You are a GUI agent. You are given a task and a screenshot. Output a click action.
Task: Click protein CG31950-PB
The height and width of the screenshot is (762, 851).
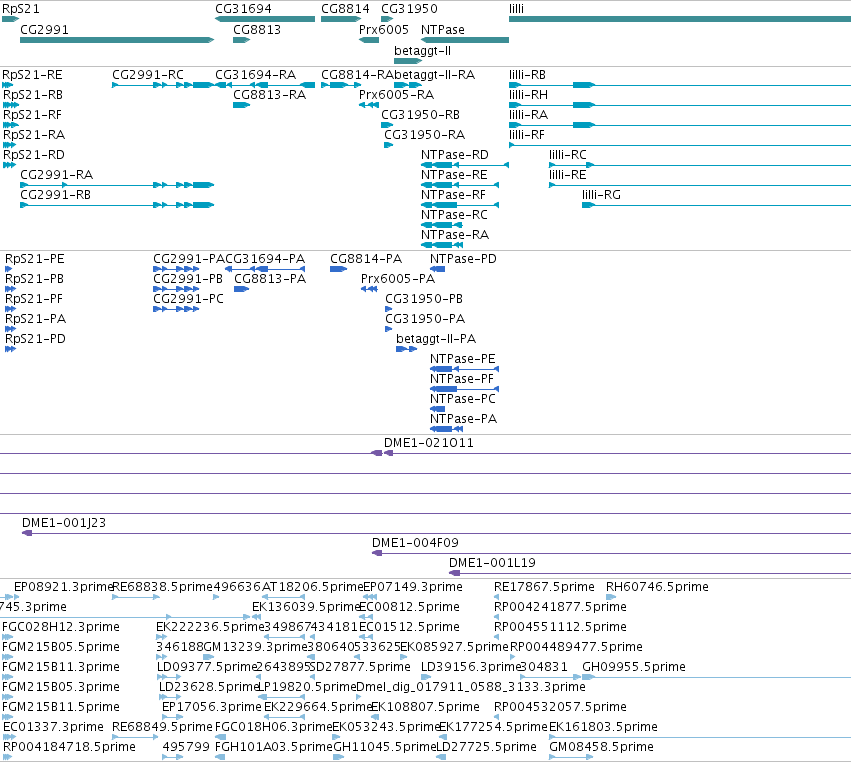424,299
